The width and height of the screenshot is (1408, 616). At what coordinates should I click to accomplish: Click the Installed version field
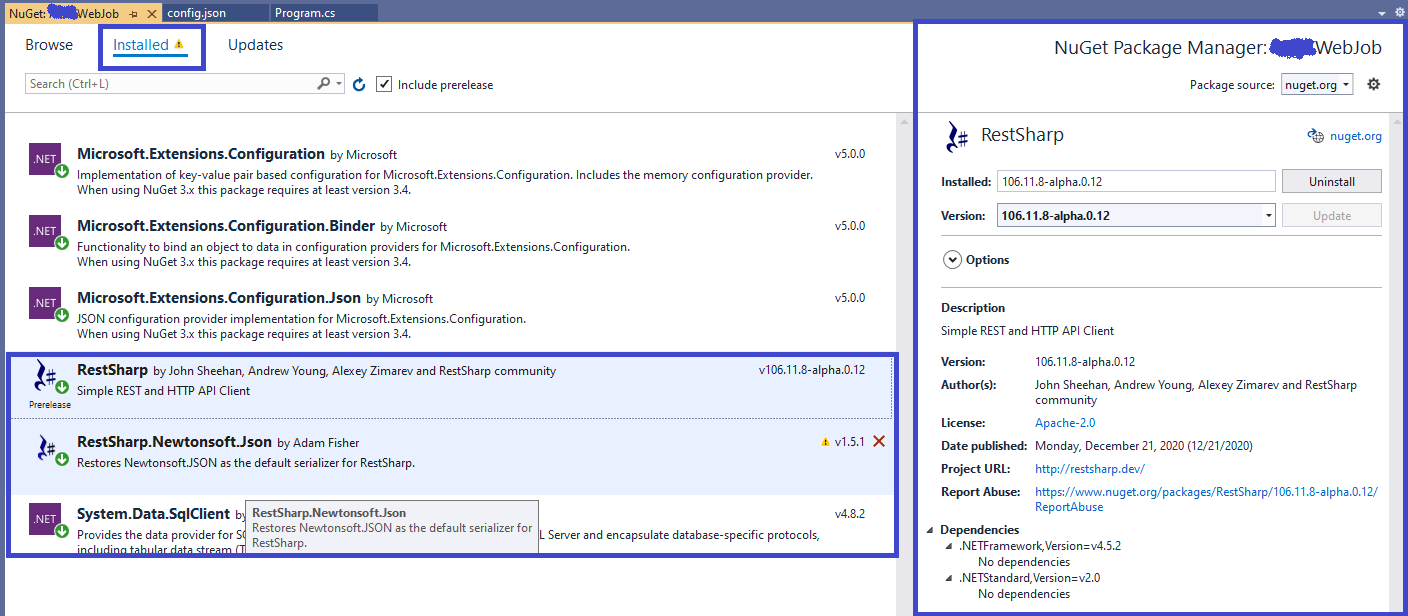pos(1136,181)
